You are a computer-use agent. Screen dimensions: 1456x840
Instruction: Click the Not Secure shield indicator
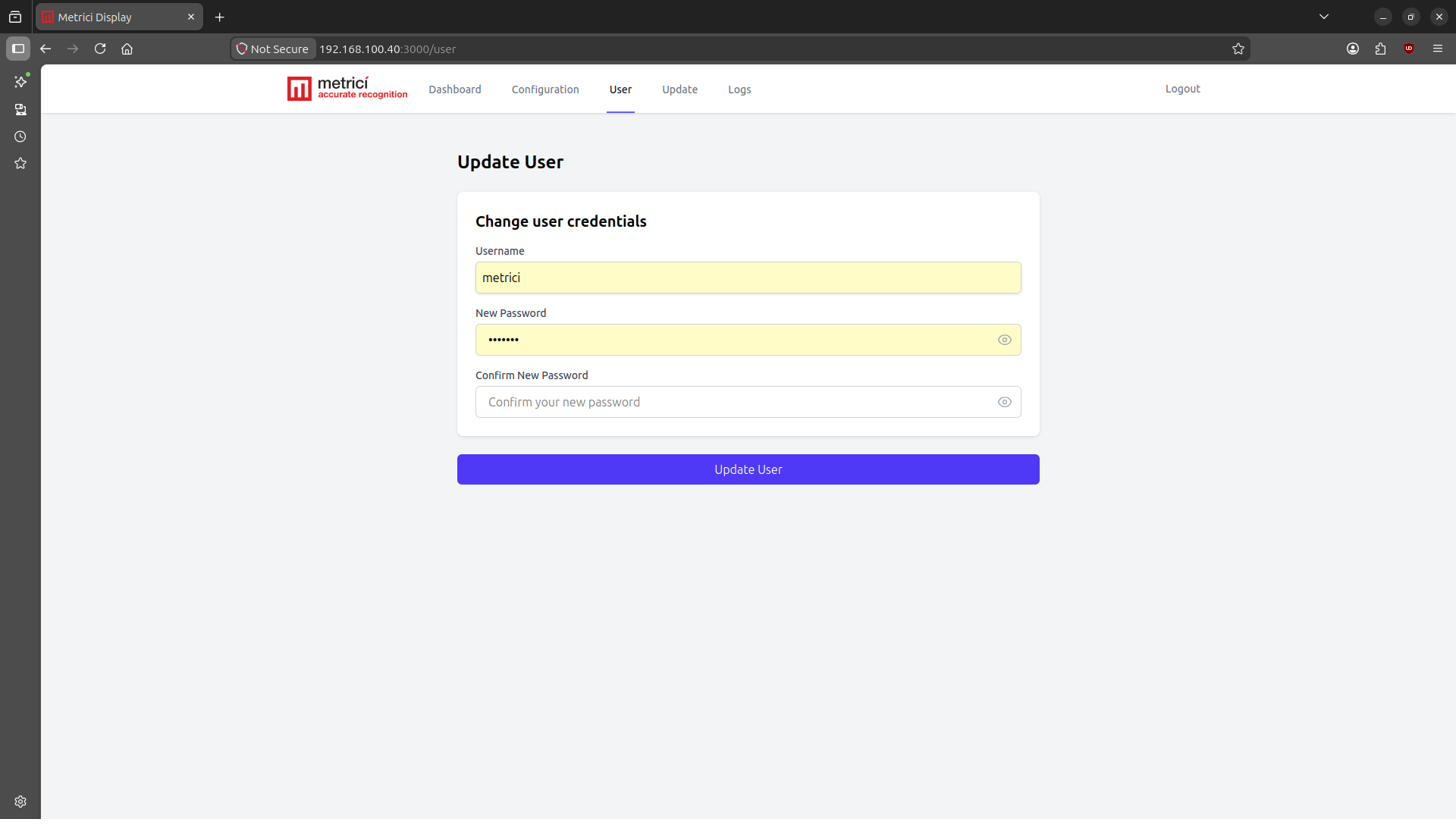tap(273, 49)
